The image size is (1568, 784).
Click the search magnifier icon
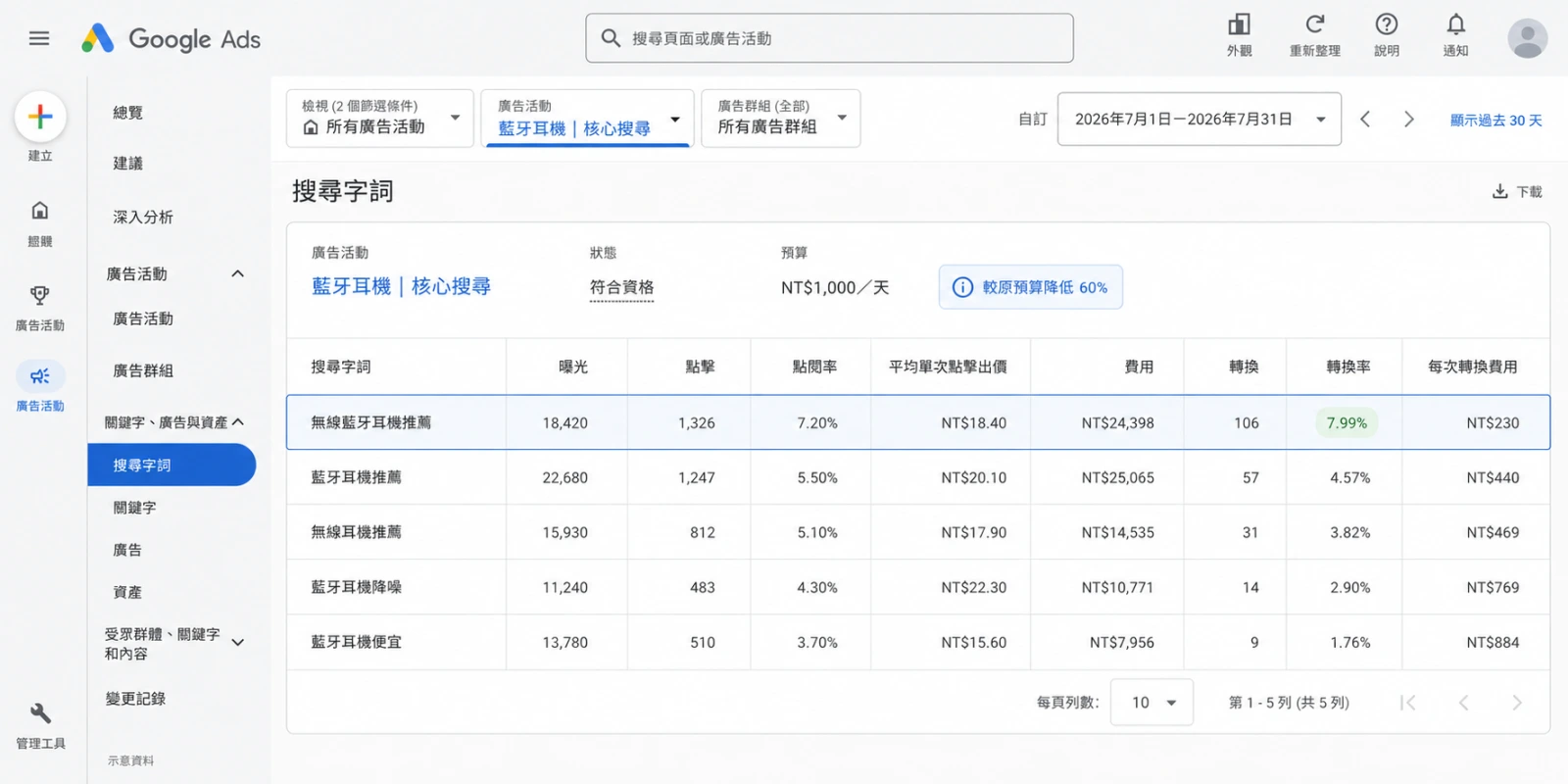click(611, 38)
